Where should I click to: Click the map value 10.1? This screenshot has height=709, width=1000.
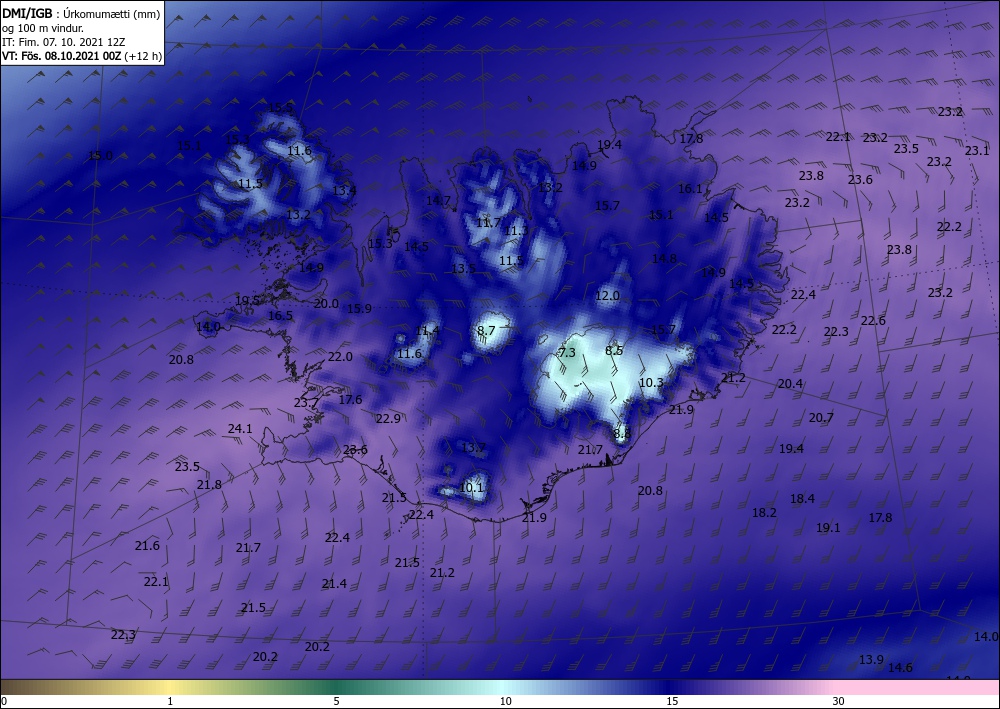tap(471, 488)
